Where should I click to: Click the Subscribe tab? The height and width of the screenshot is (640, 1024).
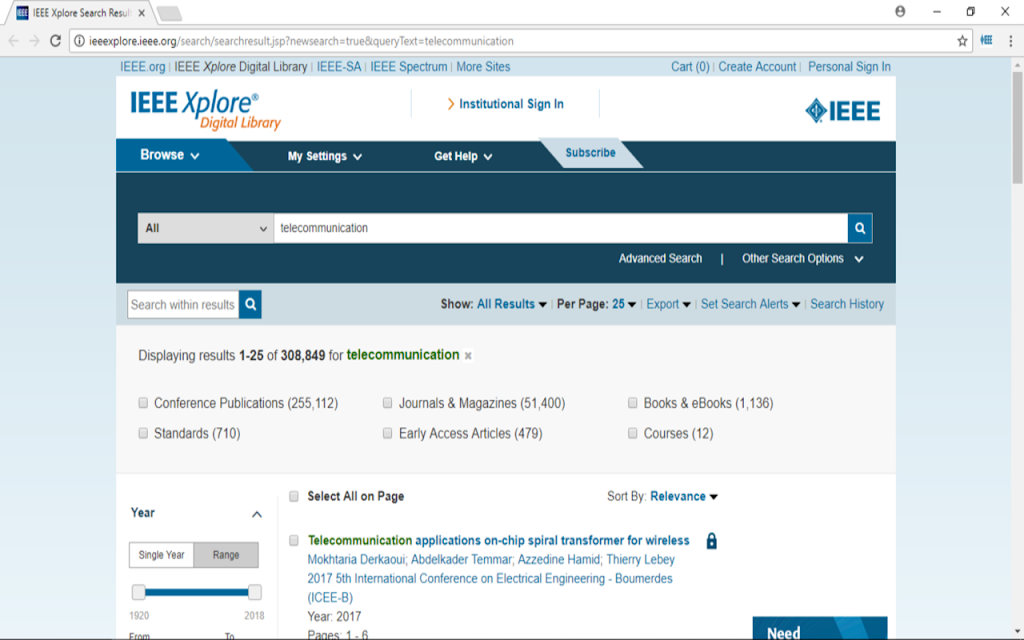(590, 153)
